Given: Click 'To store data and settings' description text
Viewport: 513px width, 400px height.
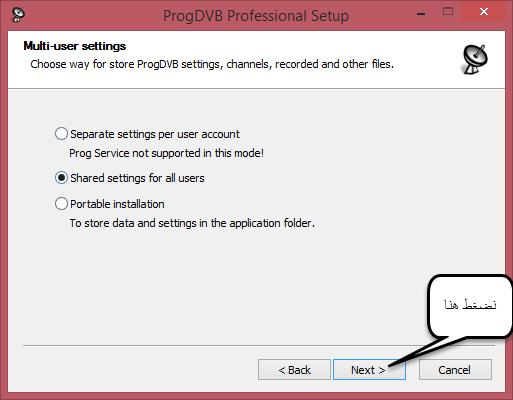Looking at the screenshot, I should [x=192, y=223].
